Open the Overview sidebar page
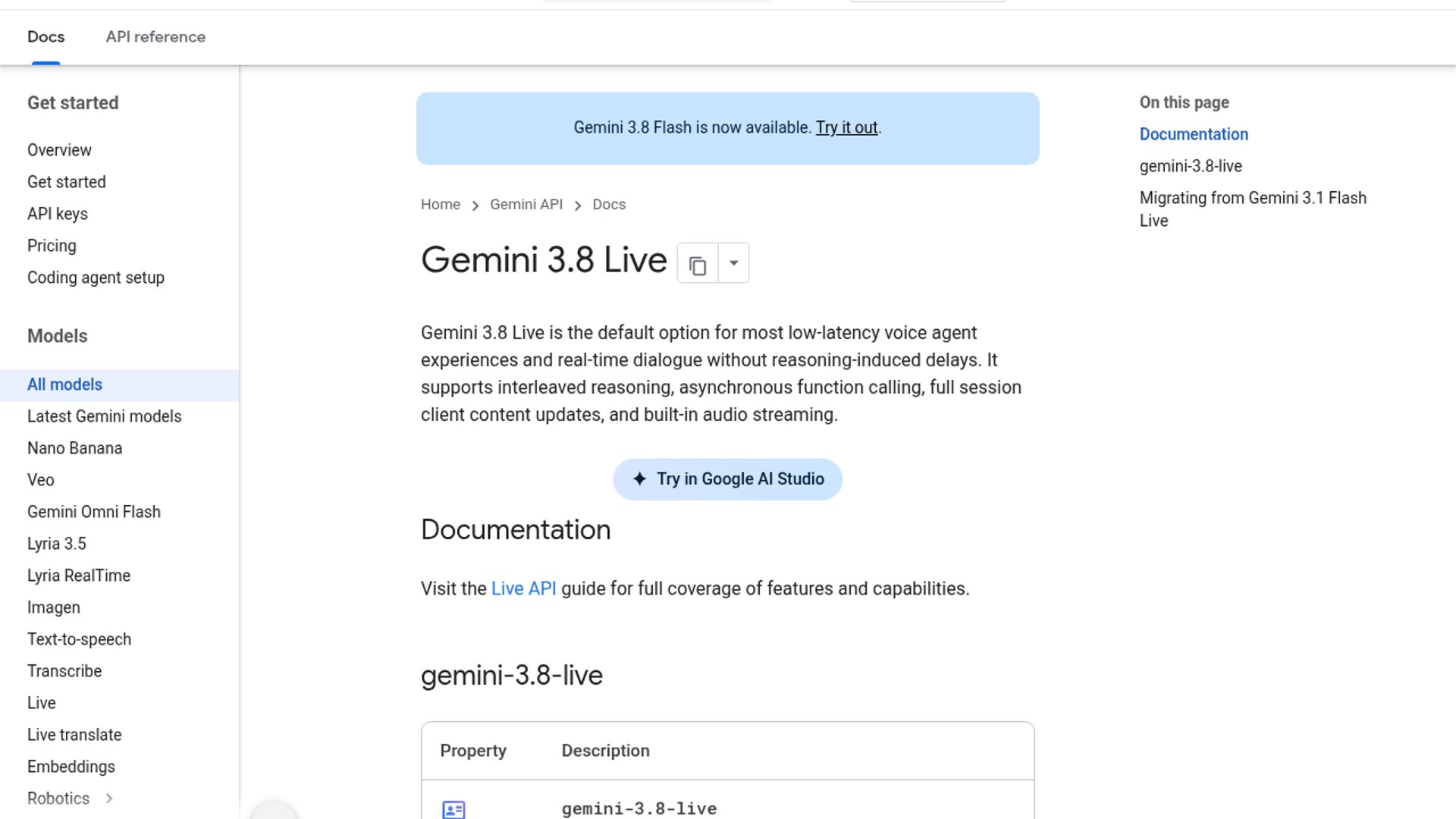 (59, 150)
